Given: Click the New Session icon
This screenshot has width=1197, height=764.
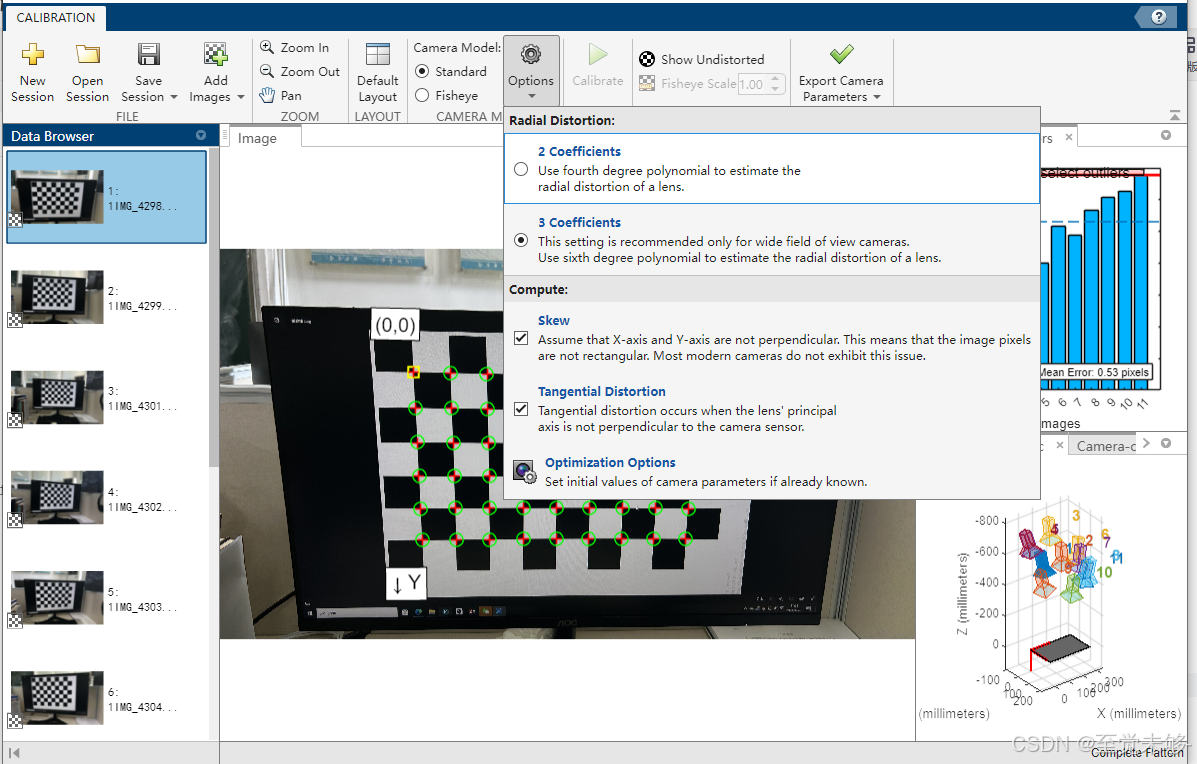Looking at the screenshot, I should click(x=32, y=54).
